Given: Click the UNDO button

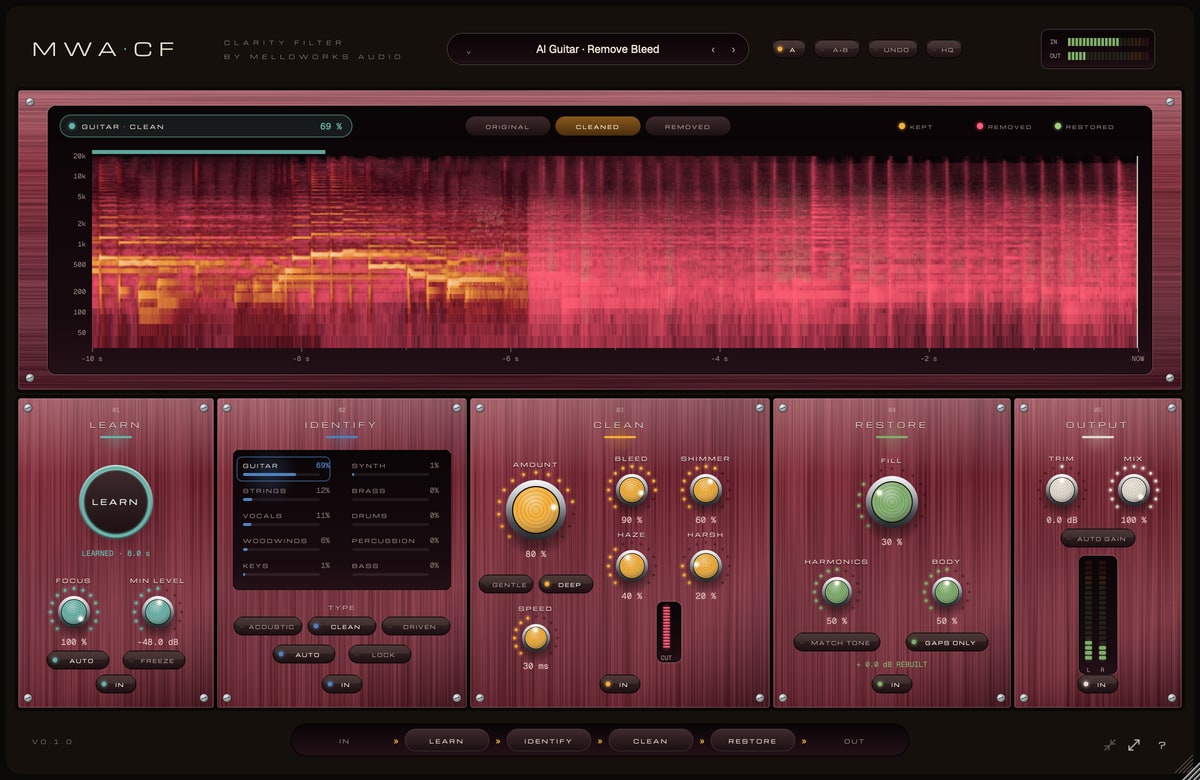Looking at the screenshot, I should click(x=893, y=49).
